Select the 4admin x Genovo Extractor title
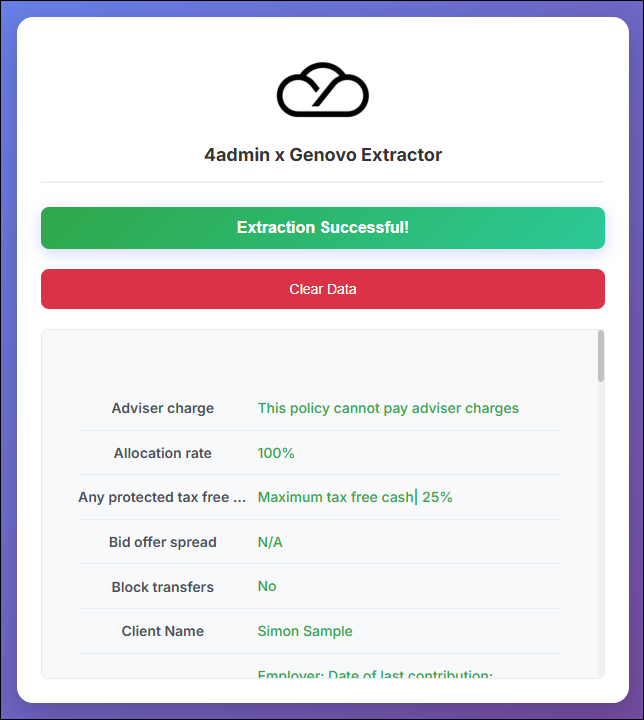This screenshot has width=644, height=720. pos(323,155)
